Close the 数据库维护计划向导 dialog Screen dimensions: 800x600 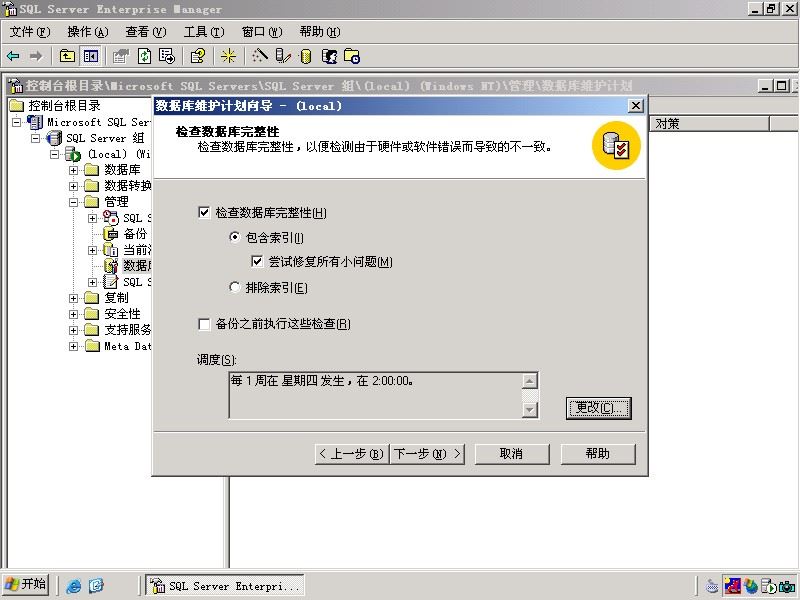[635, 106]
